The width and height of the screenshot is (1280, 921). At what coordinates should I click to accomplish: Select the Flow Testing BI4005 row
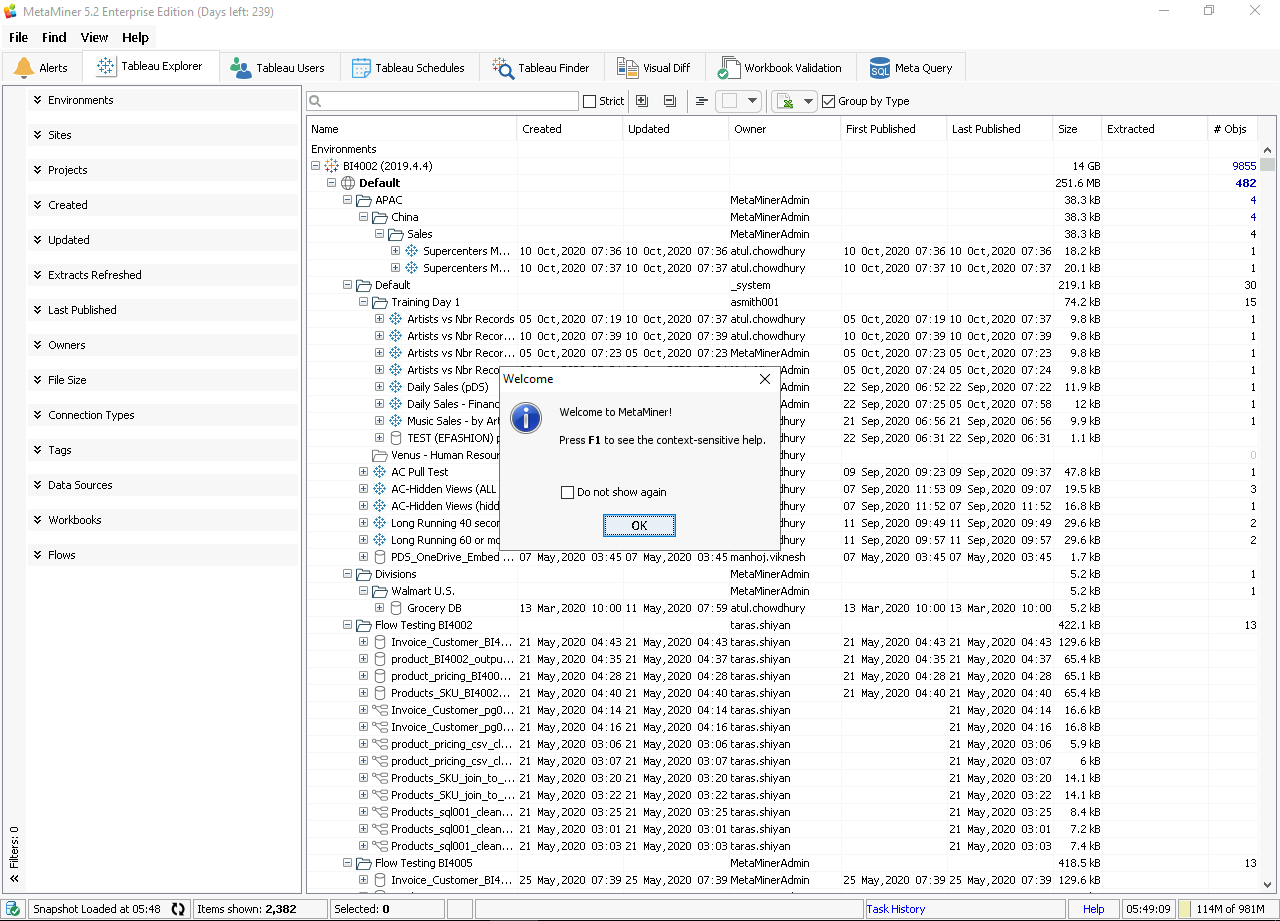[783, 863]
